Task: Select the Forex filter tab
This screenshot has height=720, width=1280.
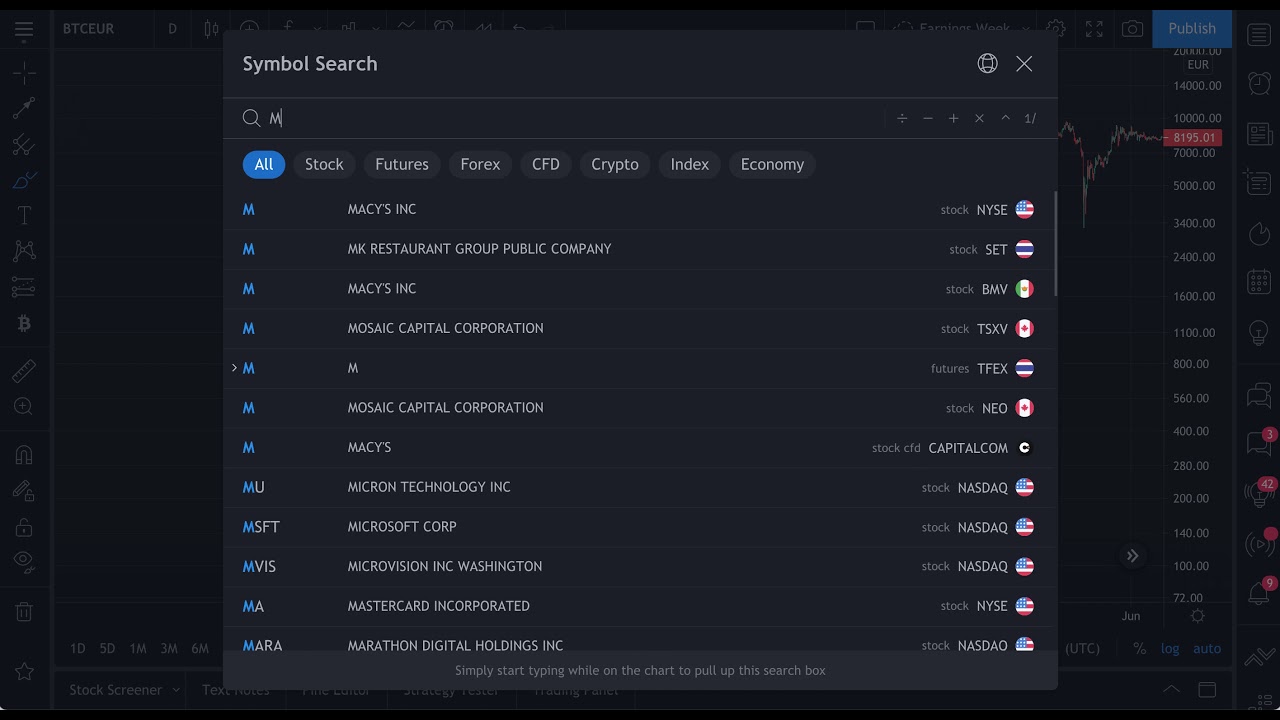Action: pyautogui.click(x=480, y=164)
